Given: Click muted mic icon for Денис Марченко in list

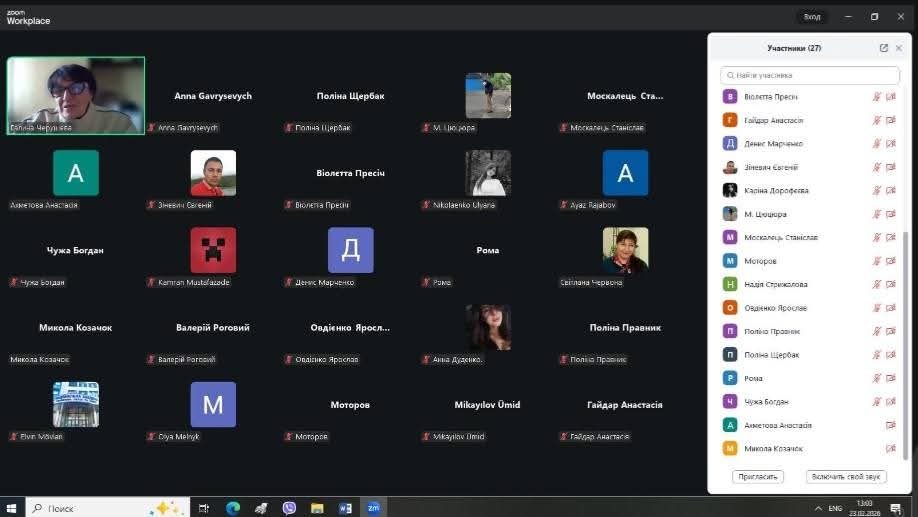Looking at the screenshot, I should tap(877, 144).
